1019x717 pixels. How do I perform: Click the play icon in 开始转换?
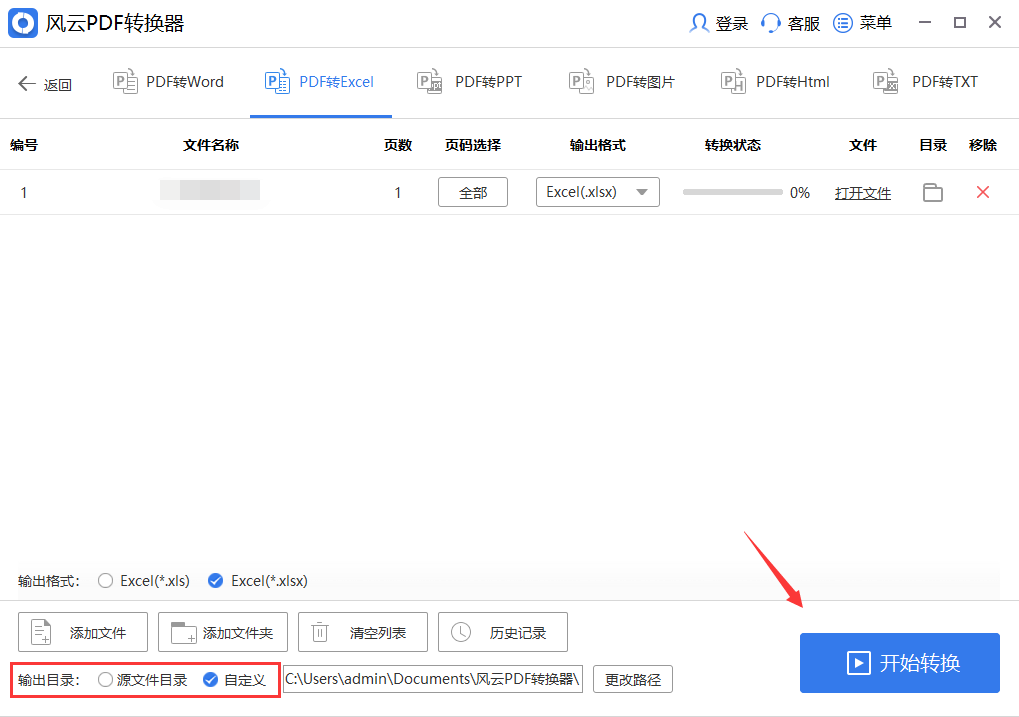tap(858, 663)
